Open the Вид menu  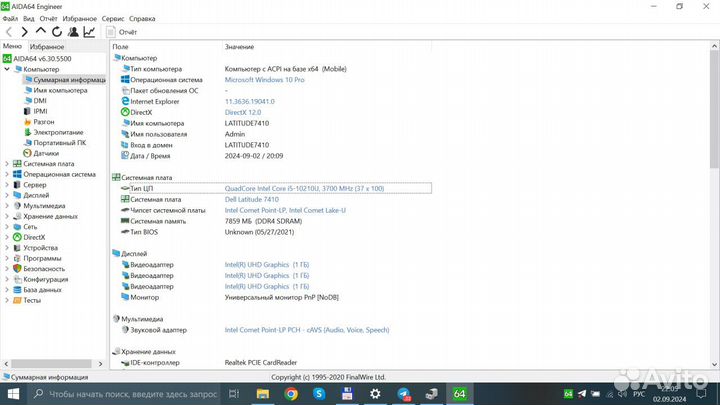28,19
